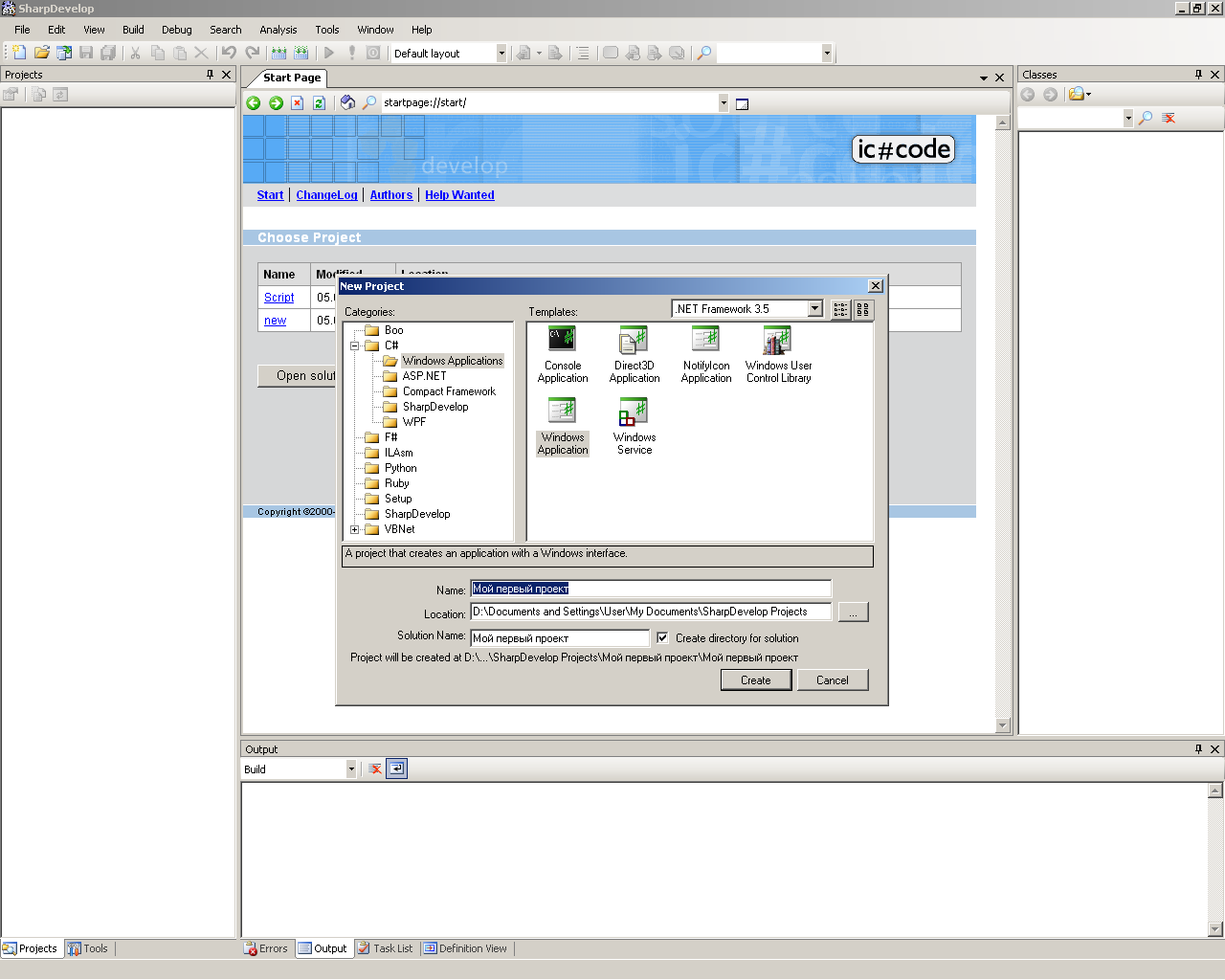Switch templates to small icons view
The width and height of the screenshot is (1225, 980).
[x=840, y=309]
